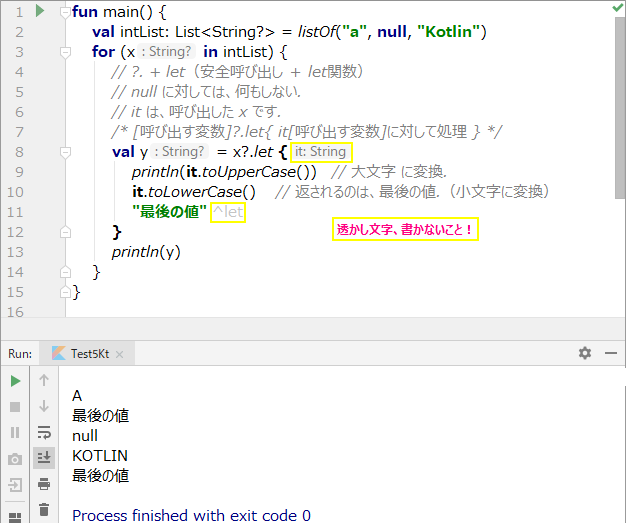This screenshot has height=523, width=626.
Task: Toggle scroll to end of console output
Action: (x=44, y=458)
